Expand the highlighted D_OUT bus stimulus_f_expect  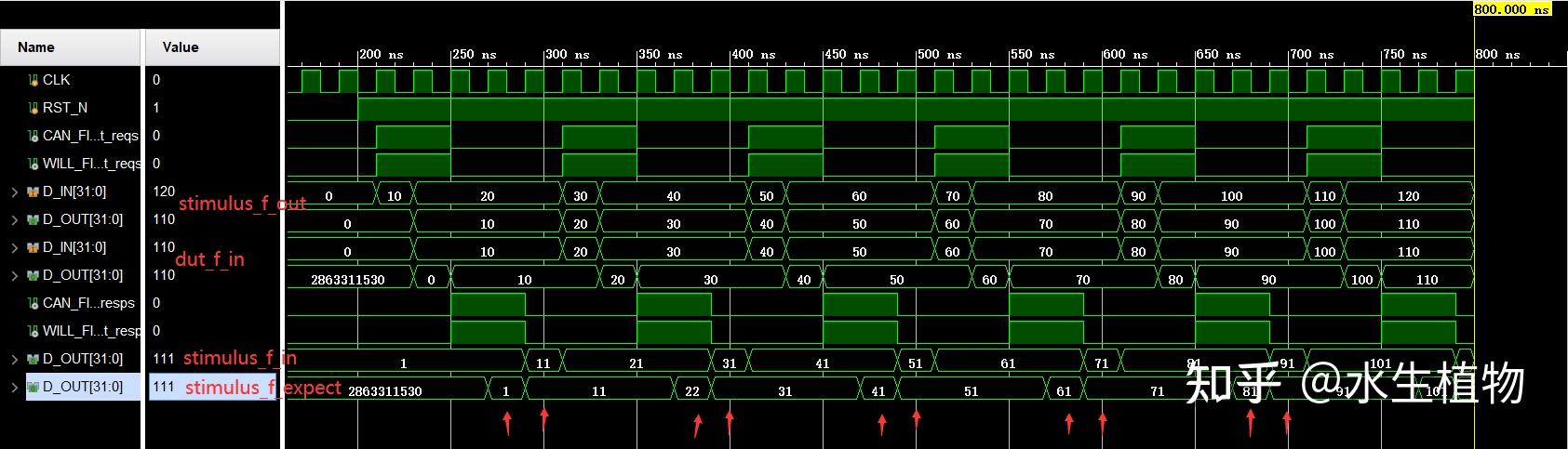(x=14, y=387)
